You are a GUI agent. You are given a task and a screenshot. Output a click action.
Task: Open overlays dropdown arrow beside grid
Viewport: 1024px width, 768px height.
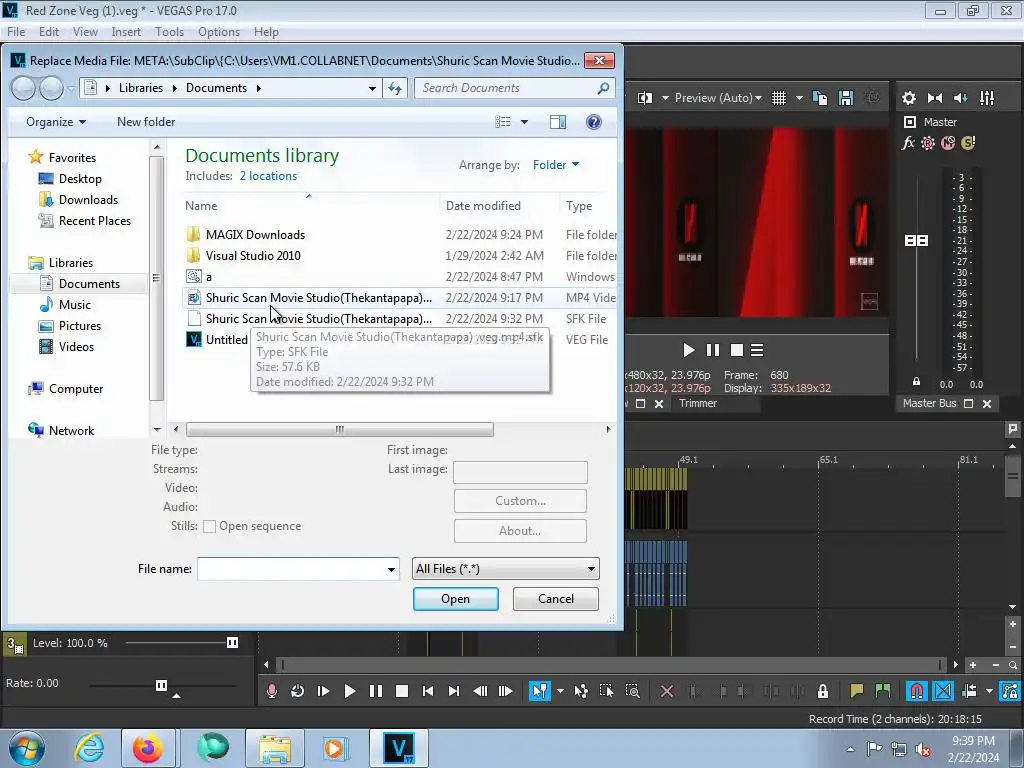[799, 98]
